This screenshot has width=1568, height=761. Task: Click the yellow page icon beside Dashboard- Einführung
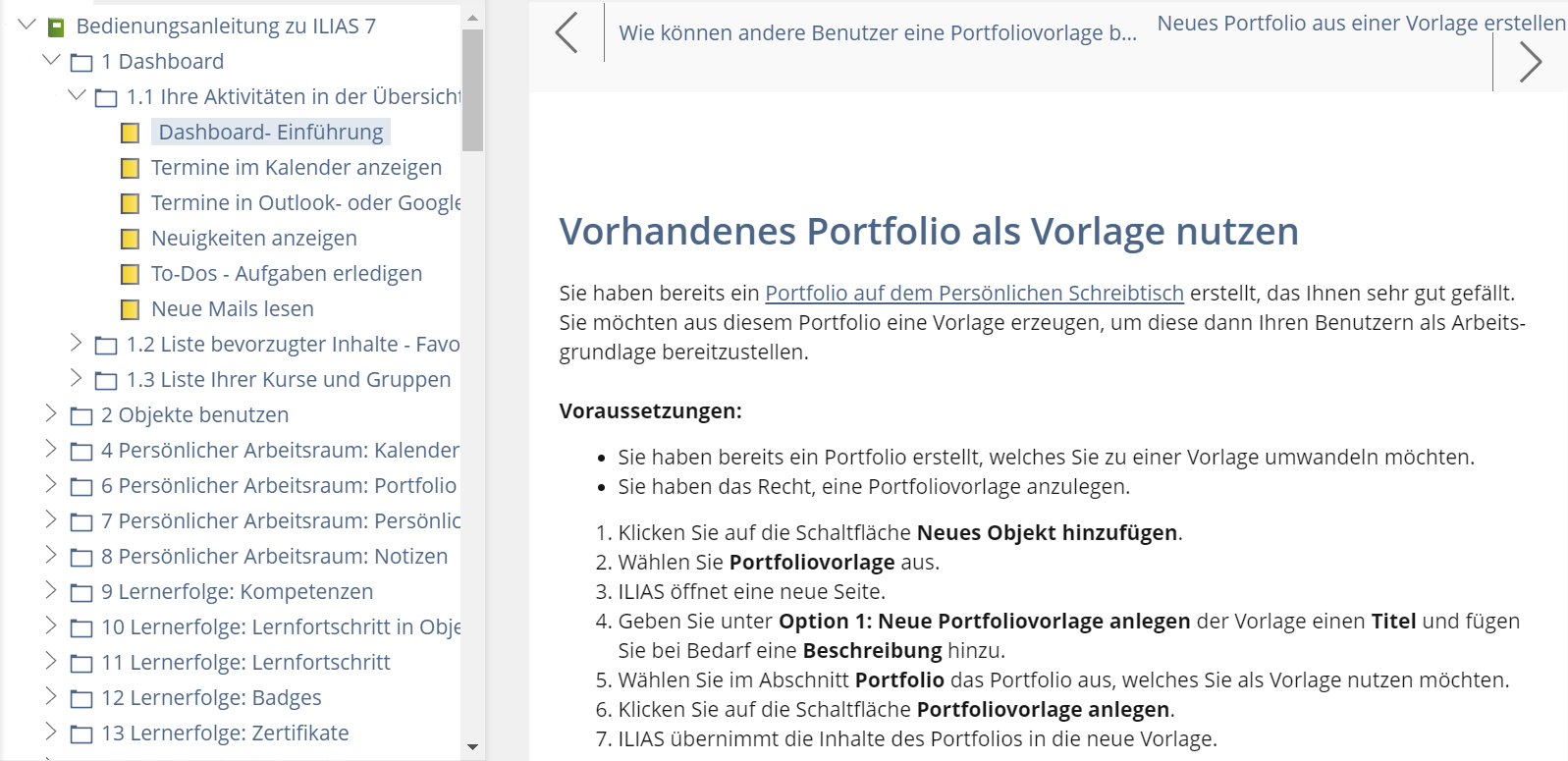(130, 133)
